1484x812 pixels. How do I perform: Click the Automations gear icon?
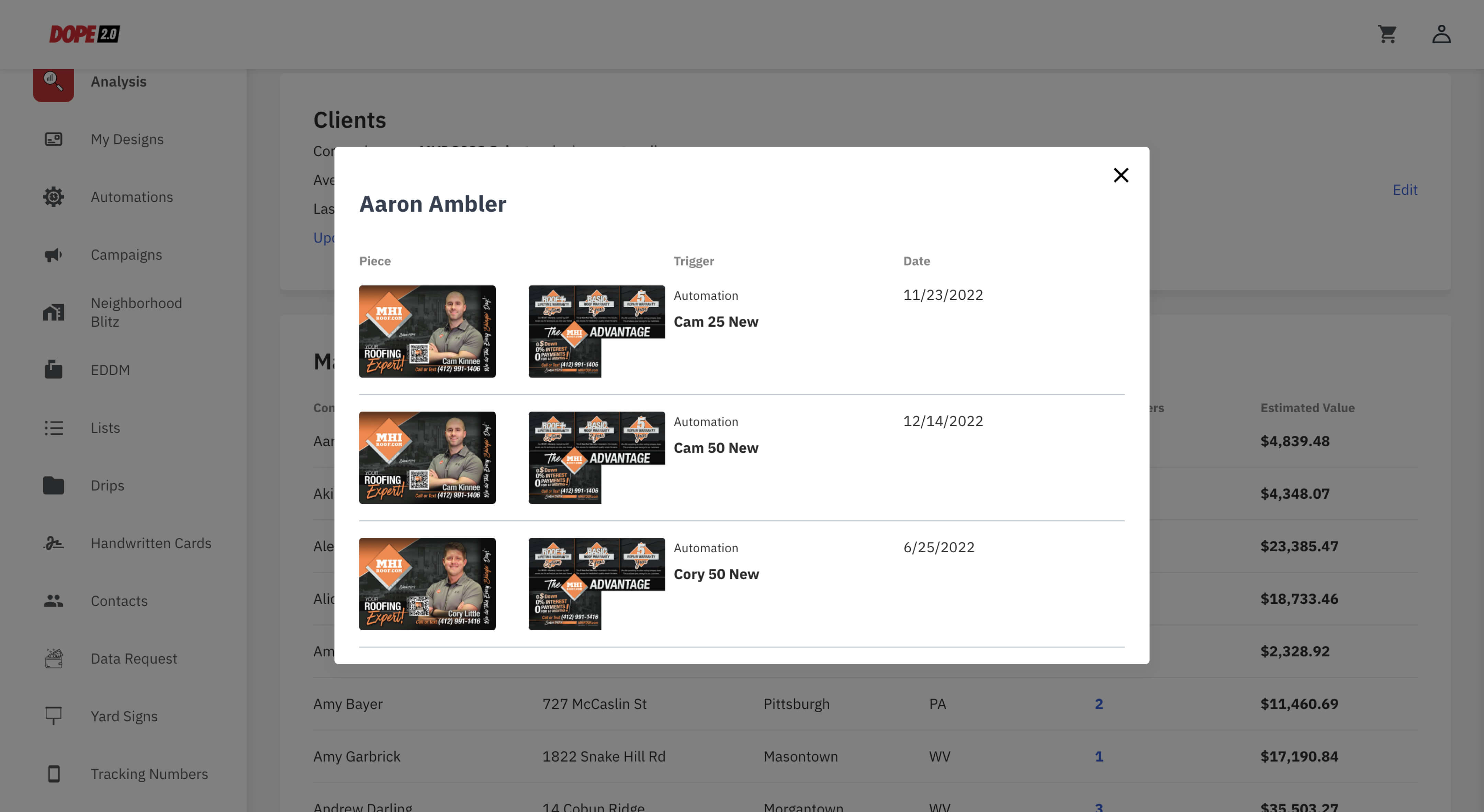point(54,197)
